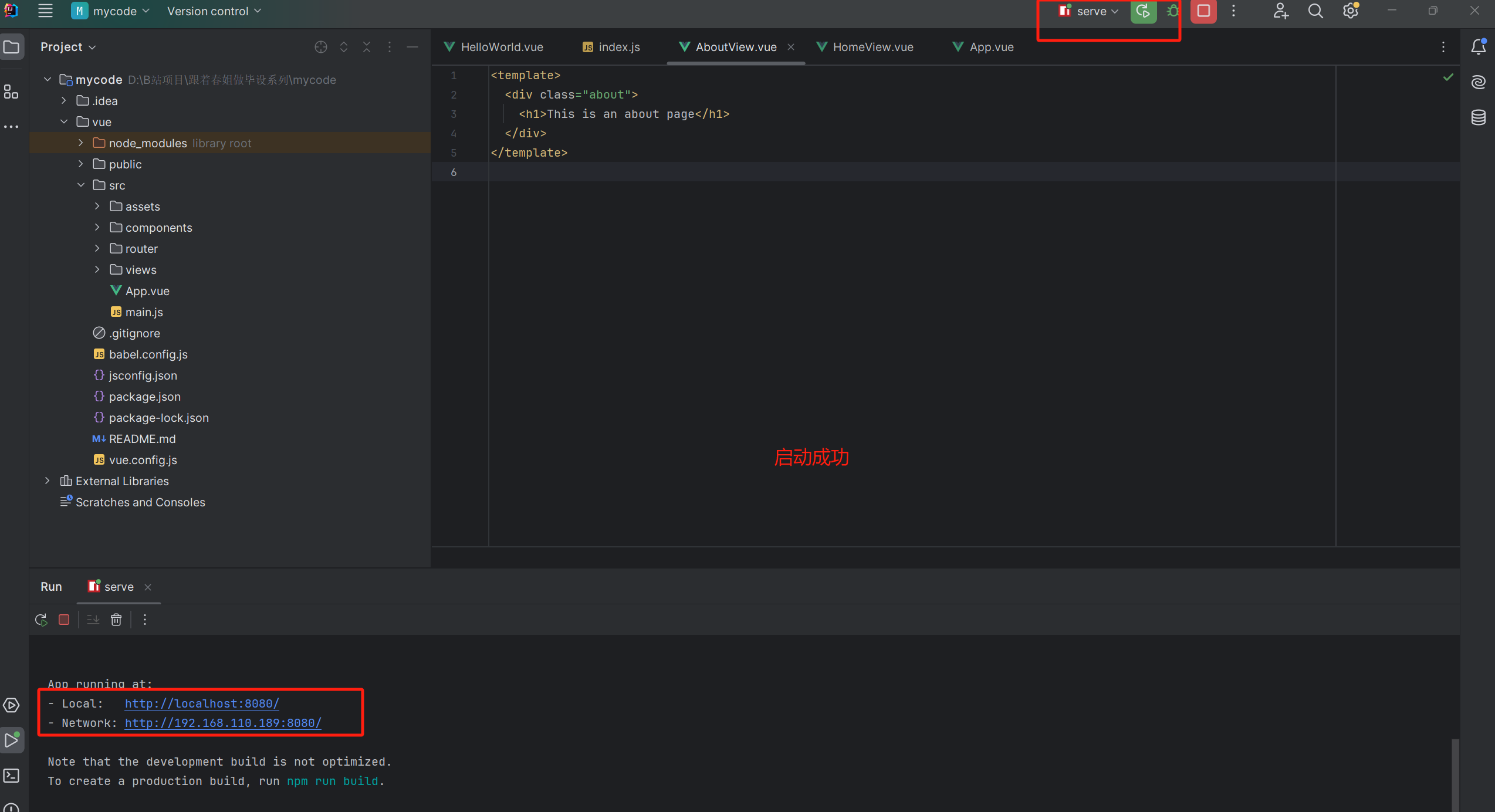Open the Terminal tool window icon

11,776
